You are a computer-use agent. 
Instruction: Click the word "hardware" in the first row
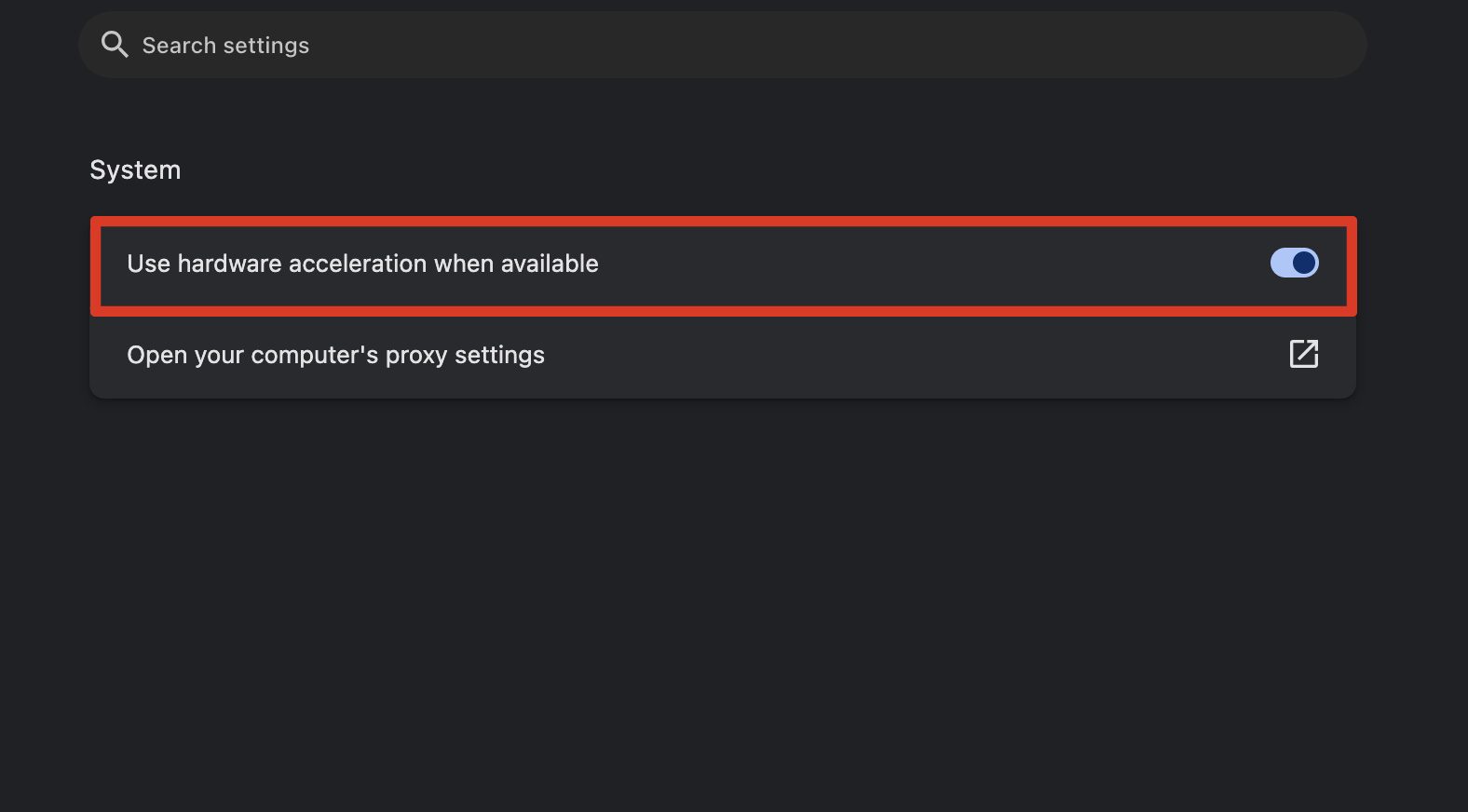click(229, 264)
